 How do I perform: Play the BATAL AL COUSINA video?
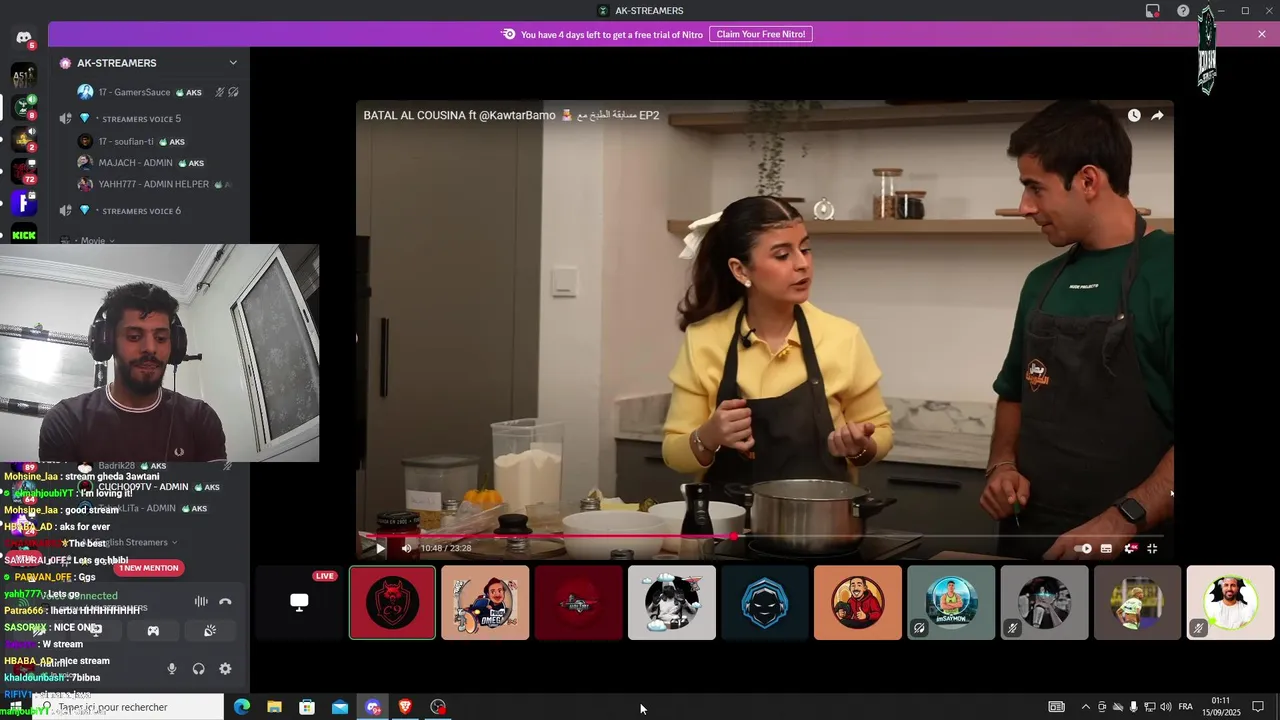click(380, 548)
